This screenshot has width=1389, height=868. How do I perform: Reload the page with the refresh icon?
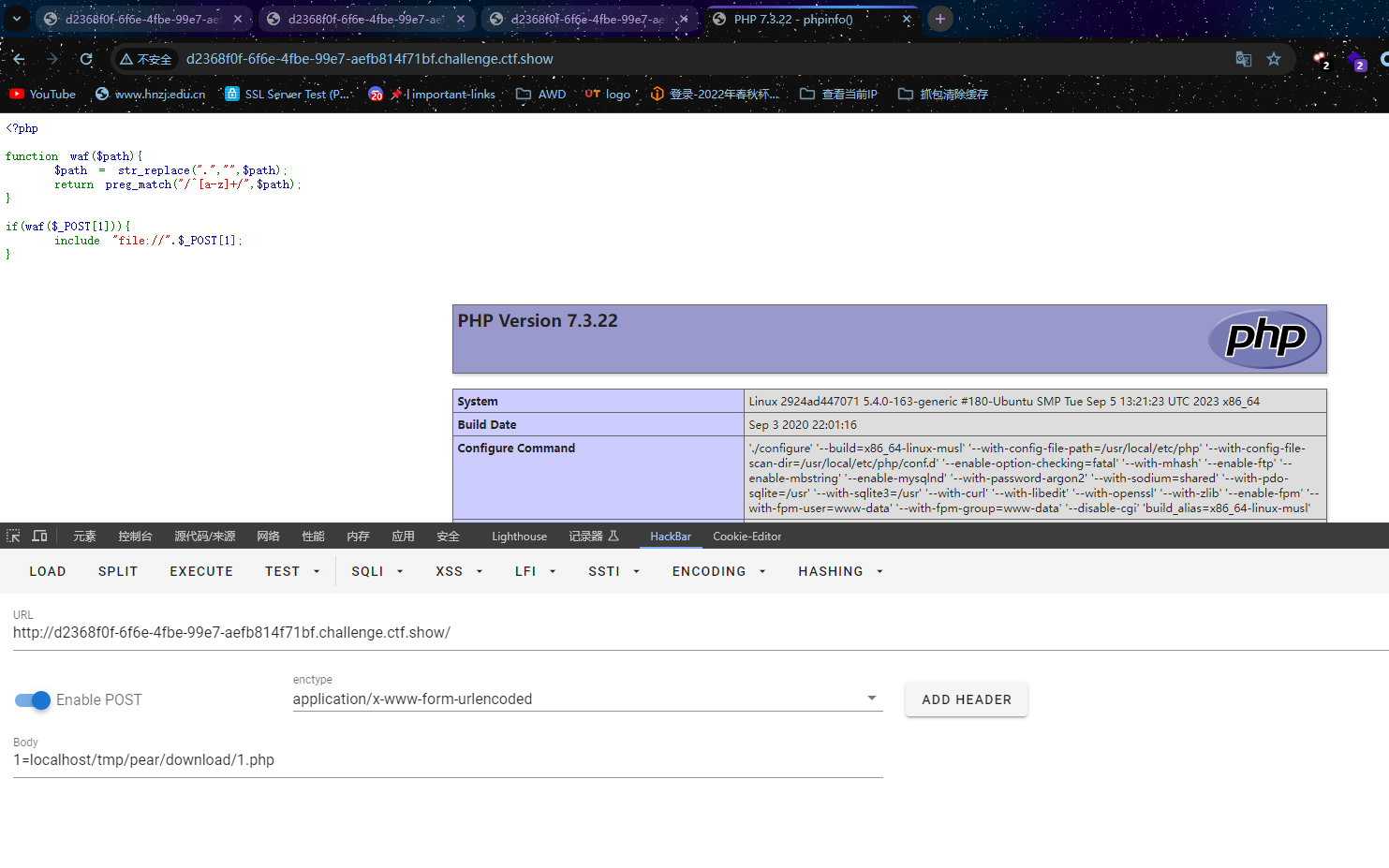[x=86, y=59]
